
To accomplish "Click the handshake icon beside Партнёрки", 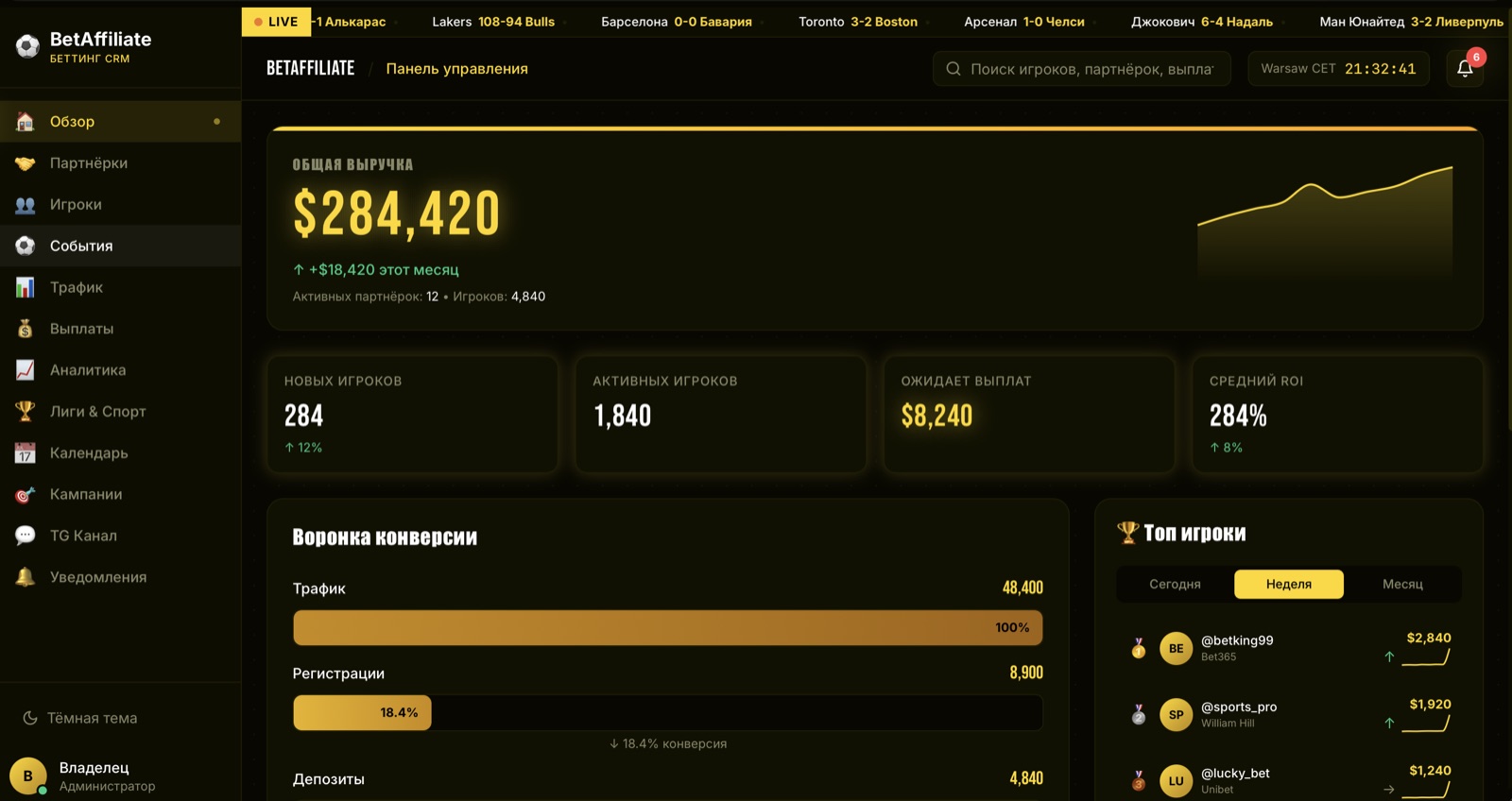I will [x=26, y=162].
